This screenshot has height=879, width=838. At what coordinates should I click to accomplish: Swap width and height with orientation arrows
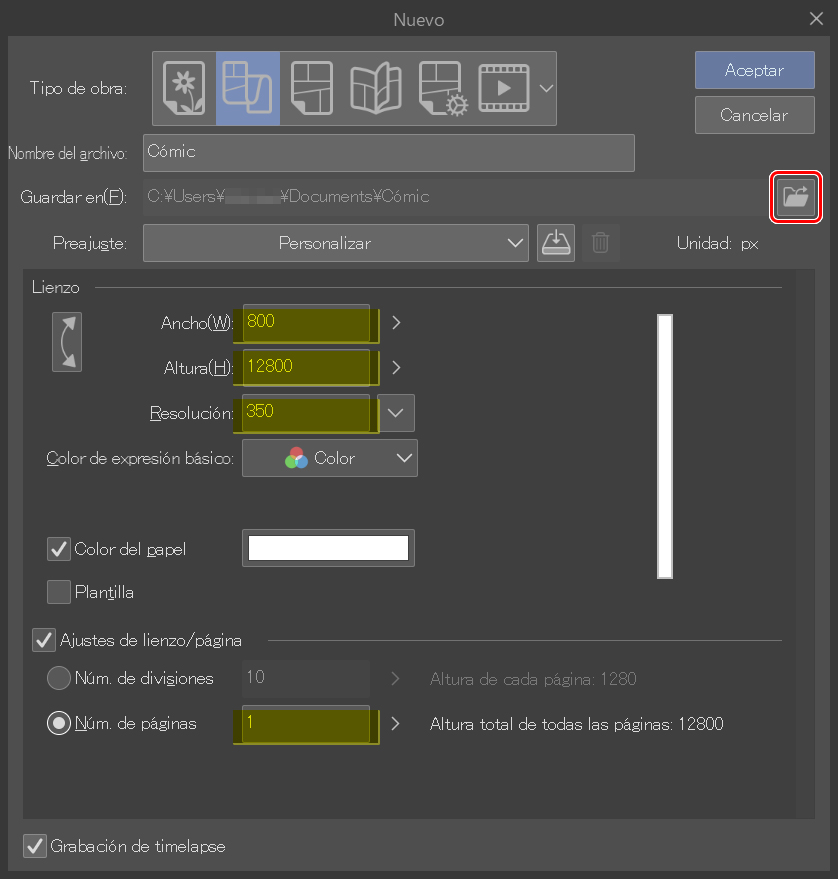[67, 342]
